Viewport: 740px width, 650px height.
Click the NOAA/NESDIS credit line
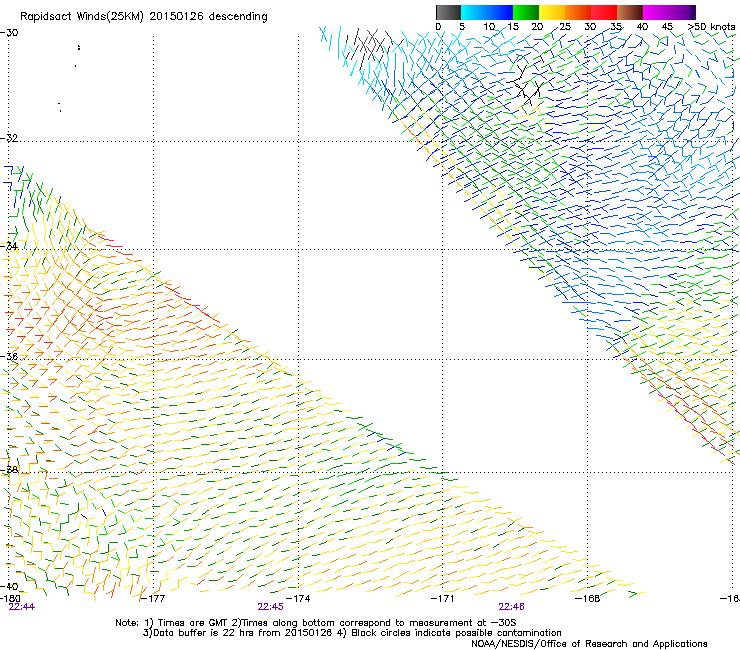[589, 643]
